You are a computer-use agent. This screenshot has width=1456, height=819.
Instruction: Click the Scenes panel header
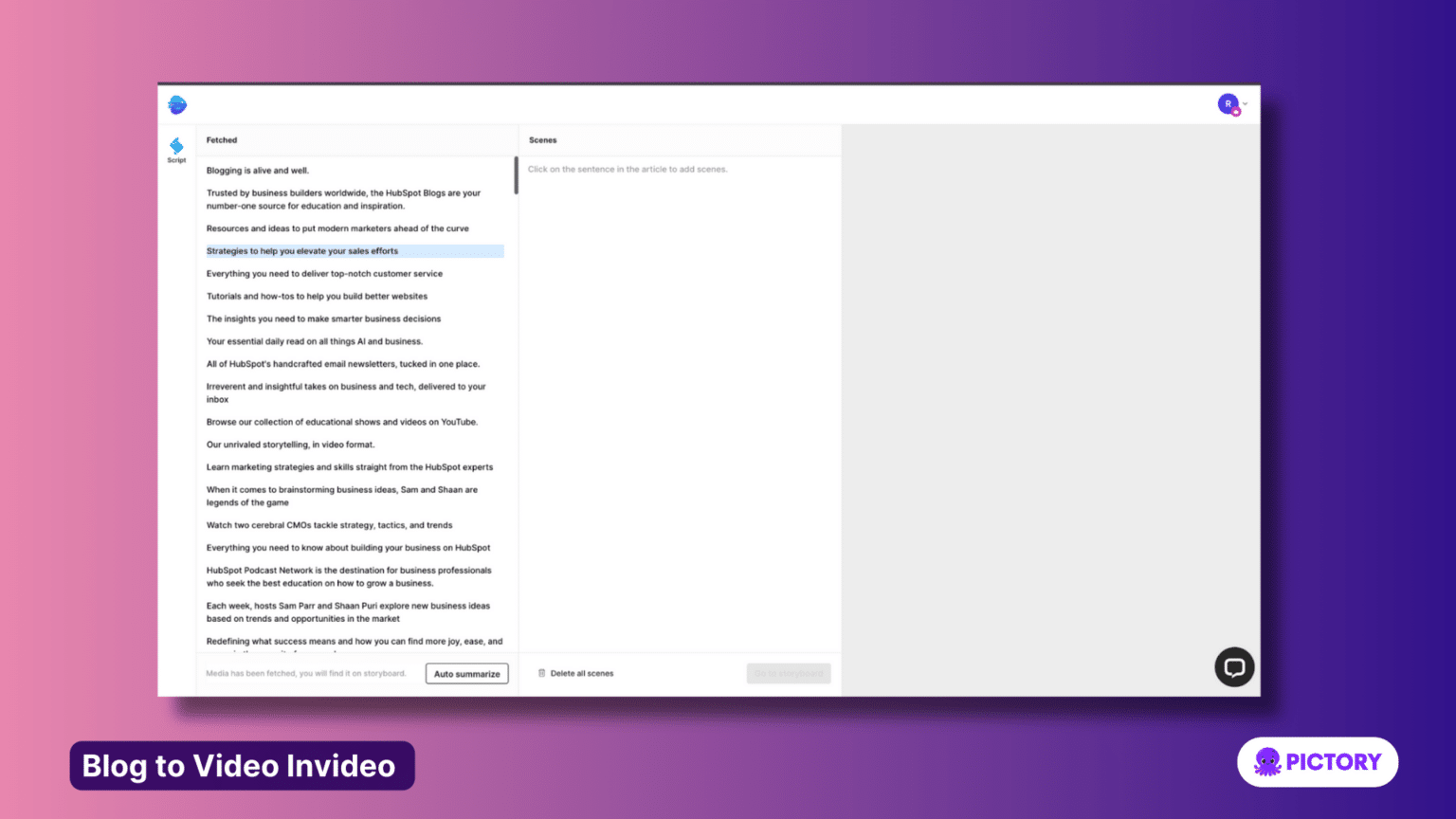542,139
